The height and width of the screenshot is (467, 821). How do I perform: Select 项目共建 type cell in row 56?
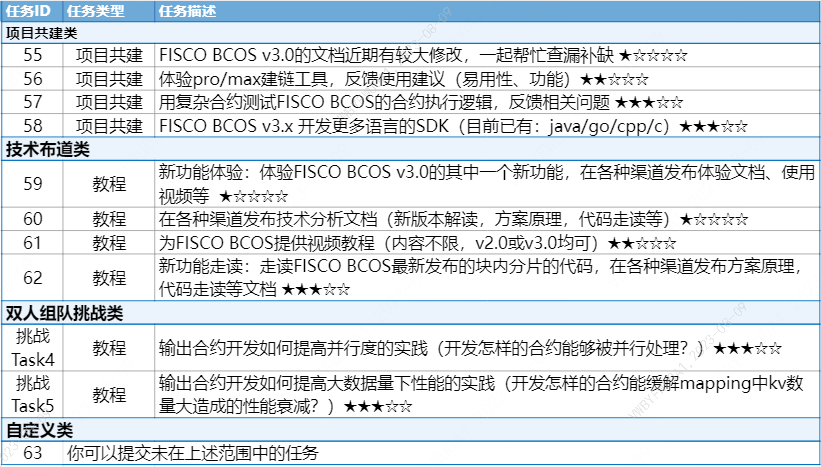(x=109, y=79)
